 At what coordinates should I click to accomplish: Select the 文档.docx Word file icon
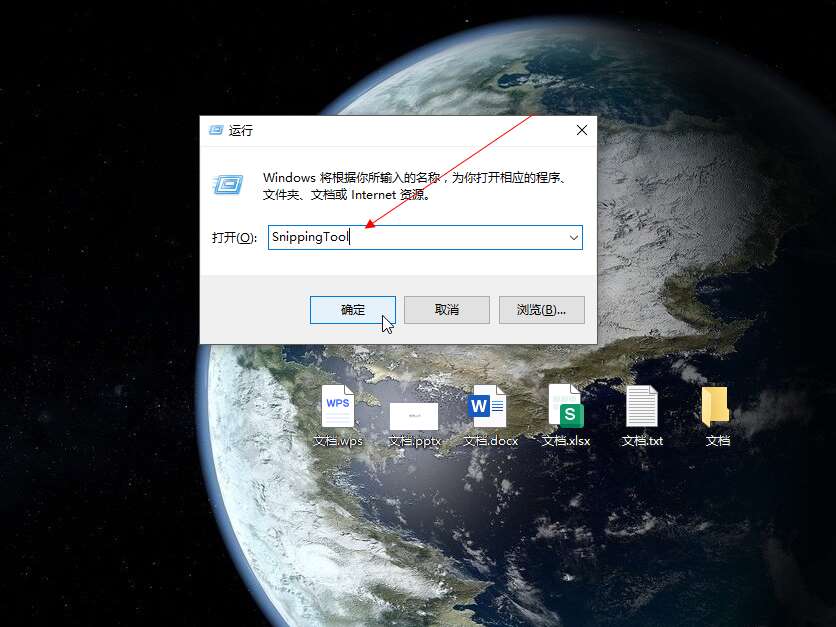tap(488, 406)
